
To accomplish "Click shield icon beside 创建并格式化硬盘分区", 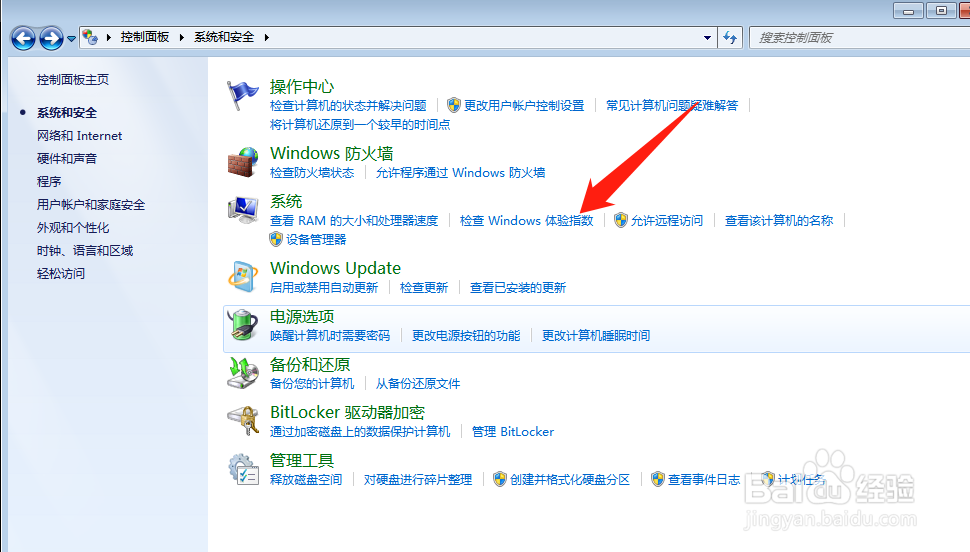I will point(500,479).
